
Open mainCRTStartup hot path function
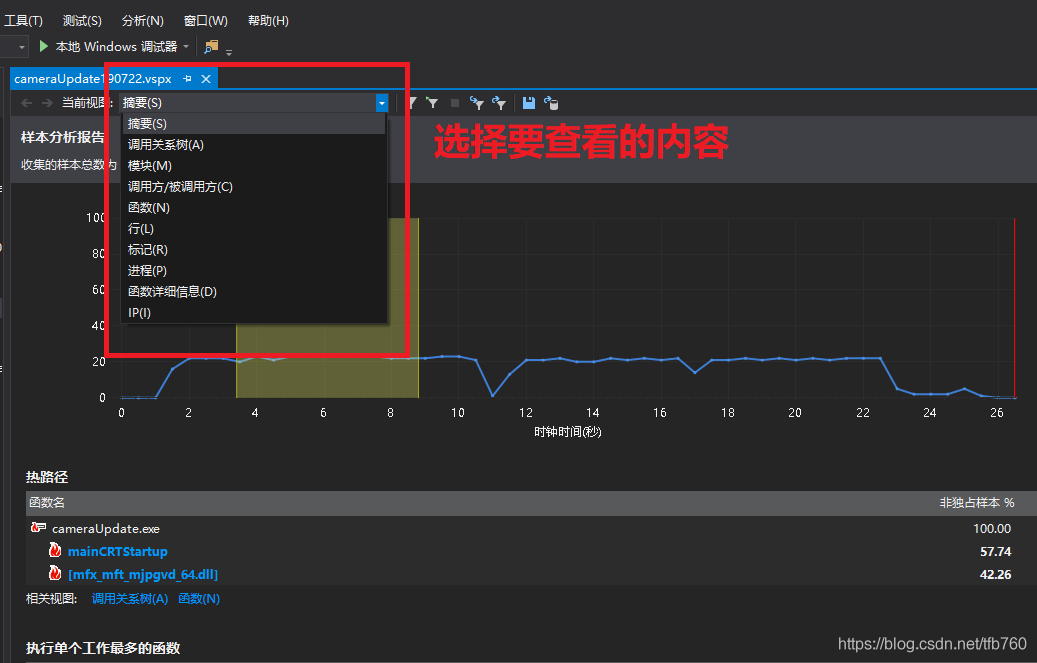click(x=118, y=551)
